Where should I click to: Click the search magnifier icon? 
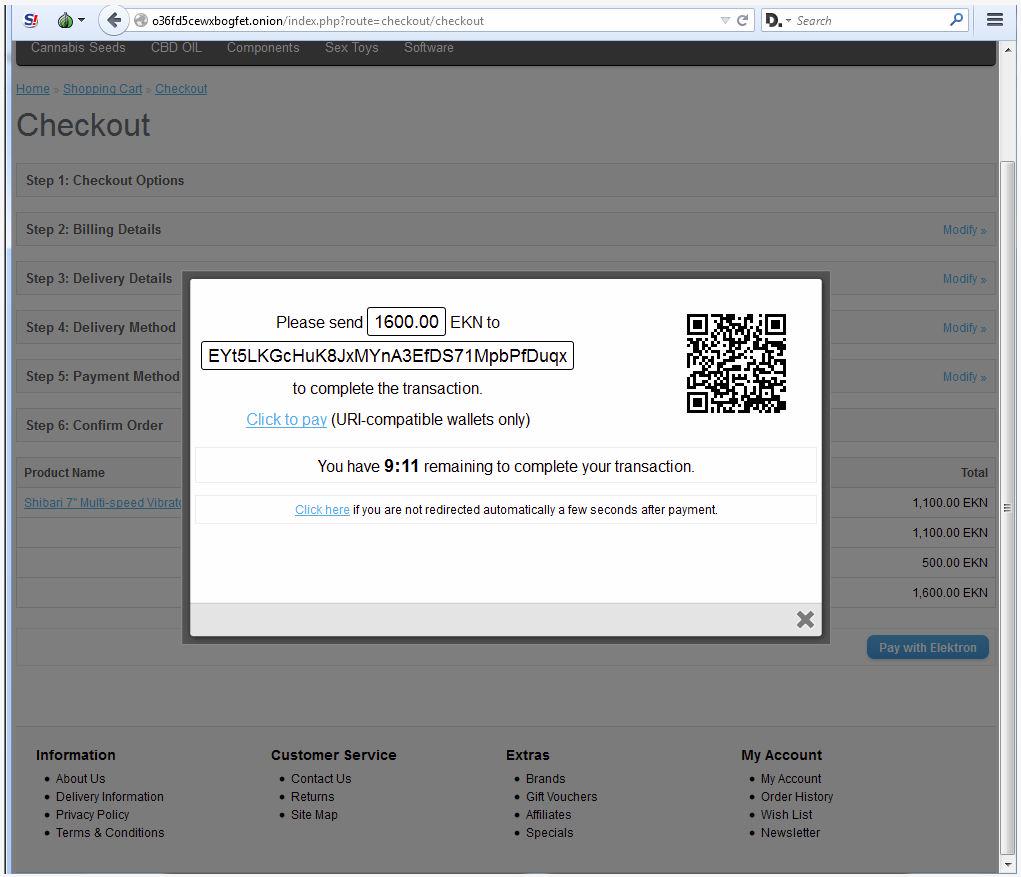point(956,20)
